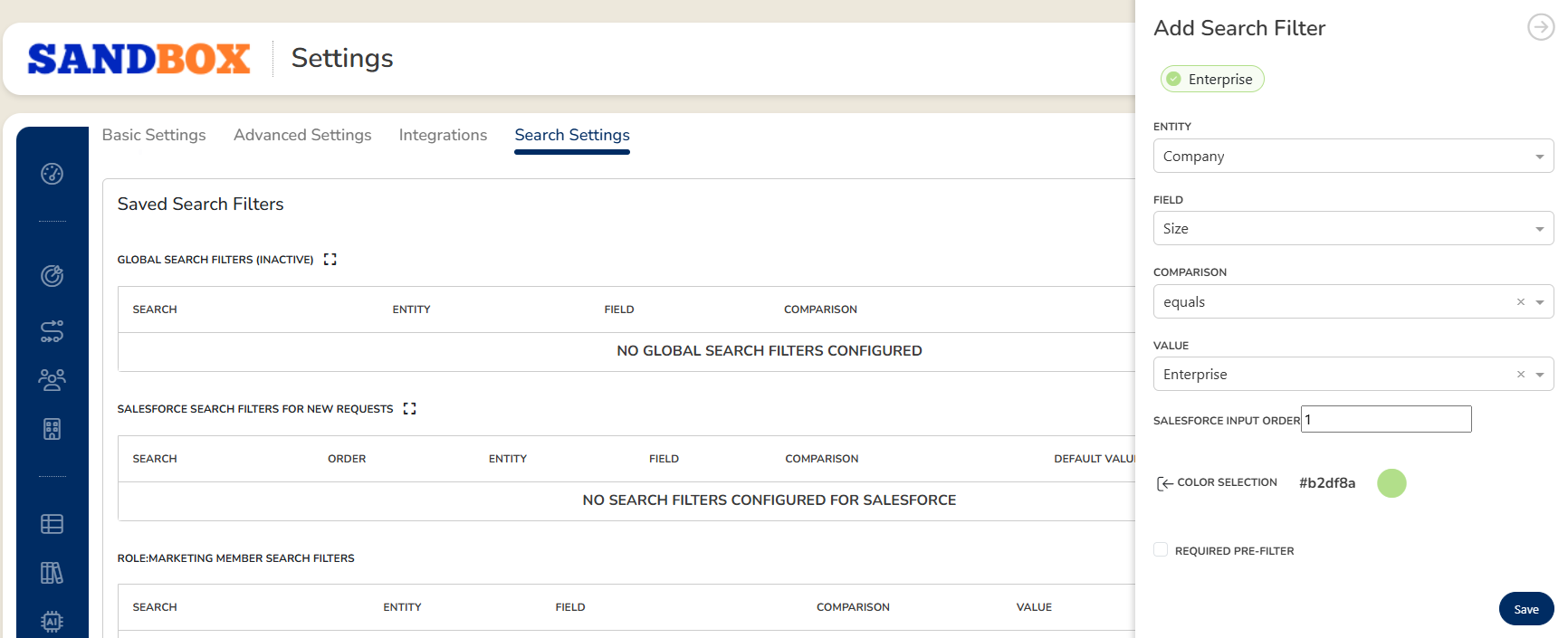1568x638 pixels.
Task: Go to the Integrations tab
Action: (443, 135)
